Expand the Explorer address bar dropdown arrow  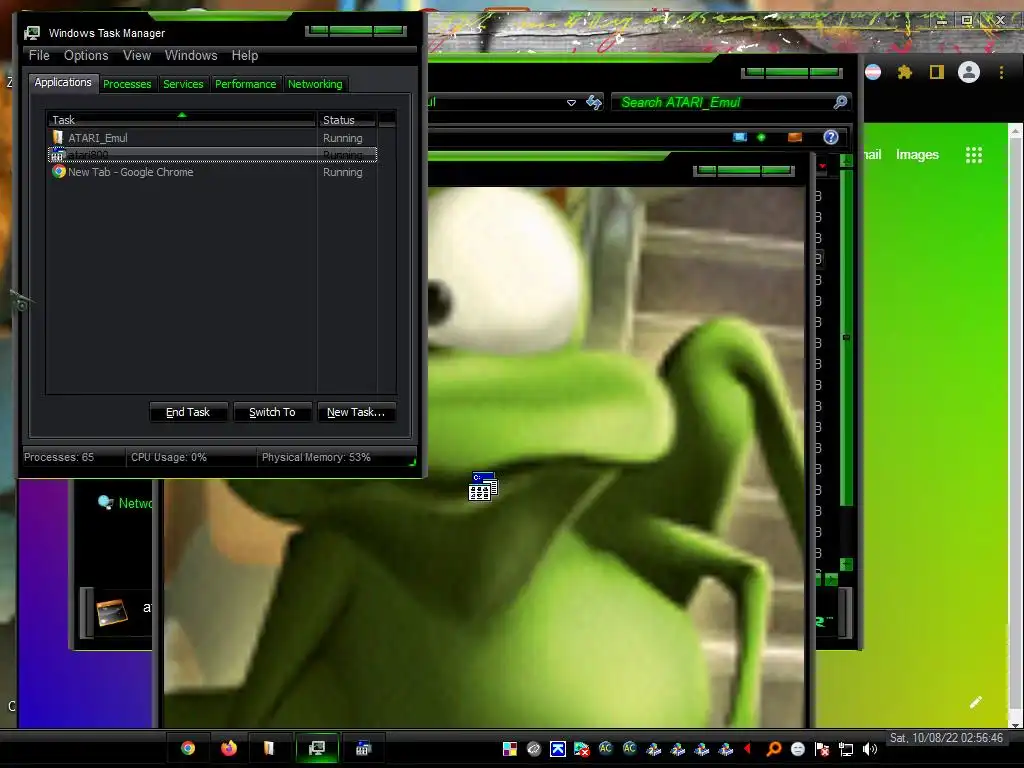tap(571, 103)
